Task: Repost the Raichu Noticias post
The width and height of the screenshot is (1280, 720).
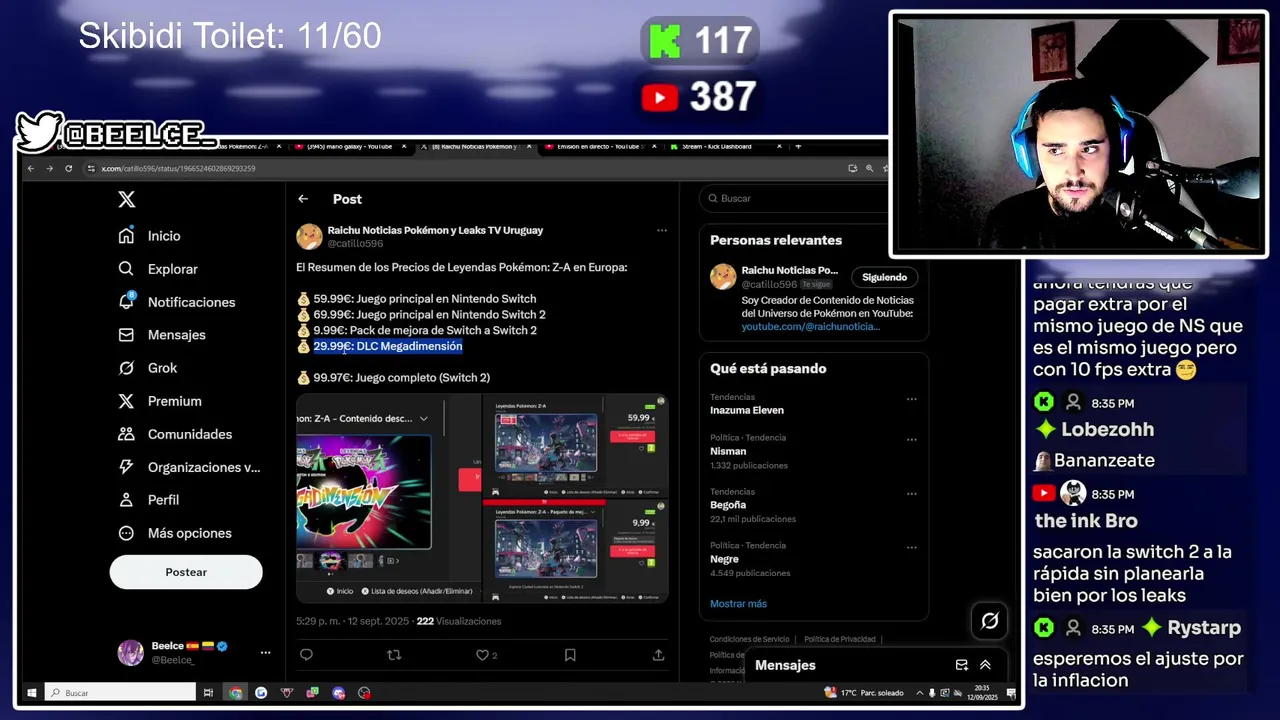Action: click(x=394, y=655)
